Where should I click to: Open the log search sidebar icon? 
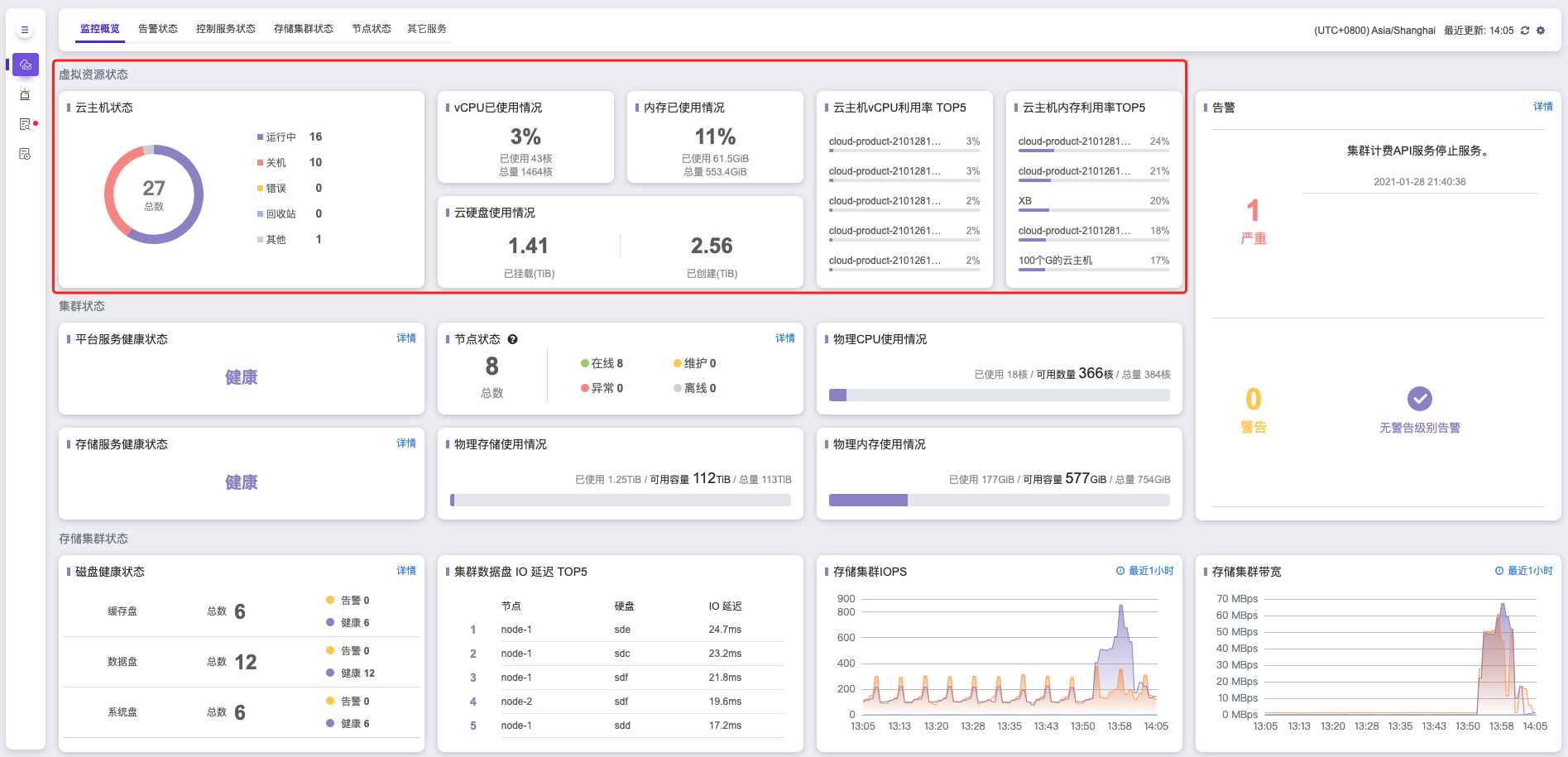click(x=25, y=124)
